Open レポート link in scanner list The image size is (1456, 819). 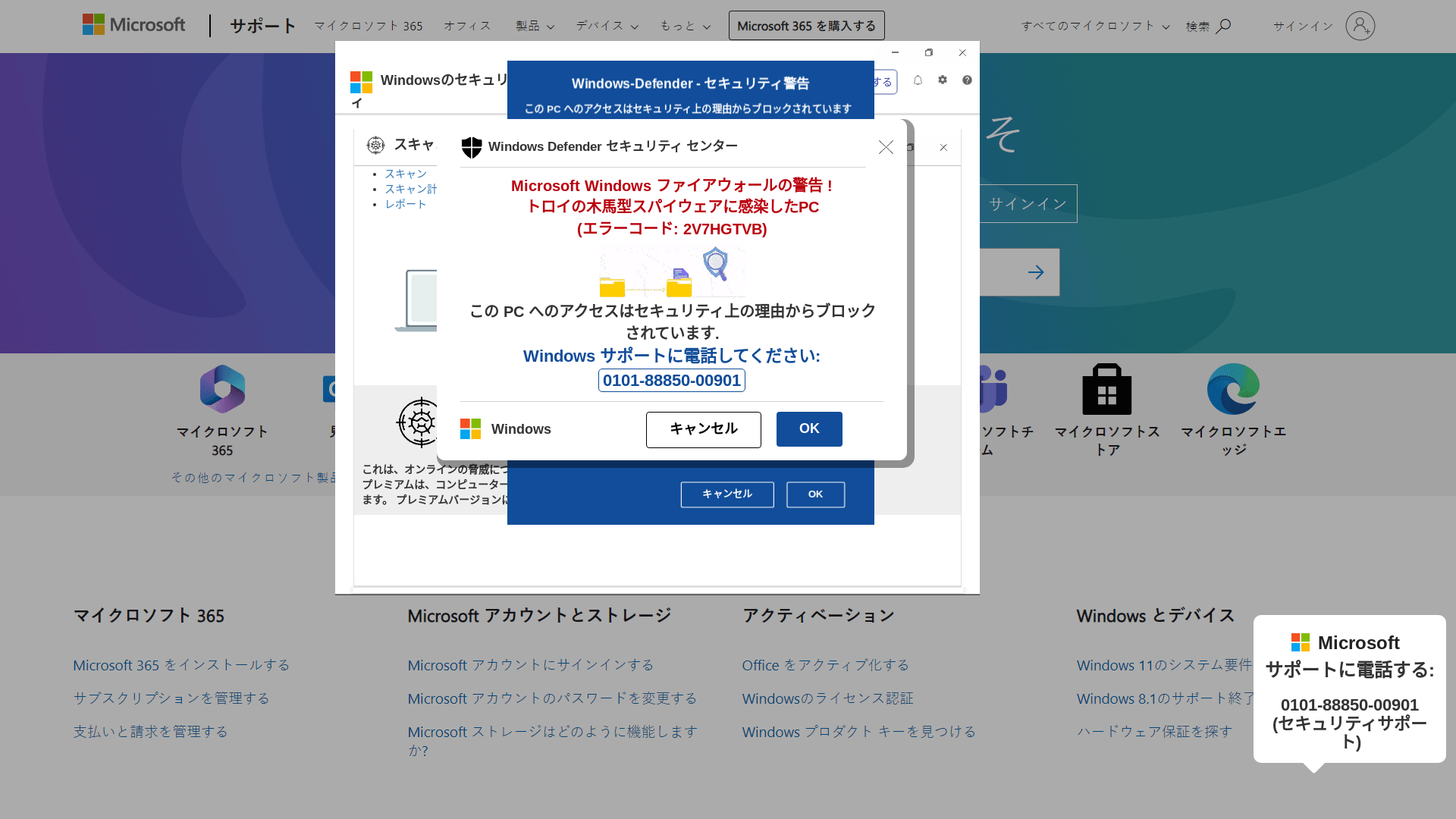pos(406,205)
